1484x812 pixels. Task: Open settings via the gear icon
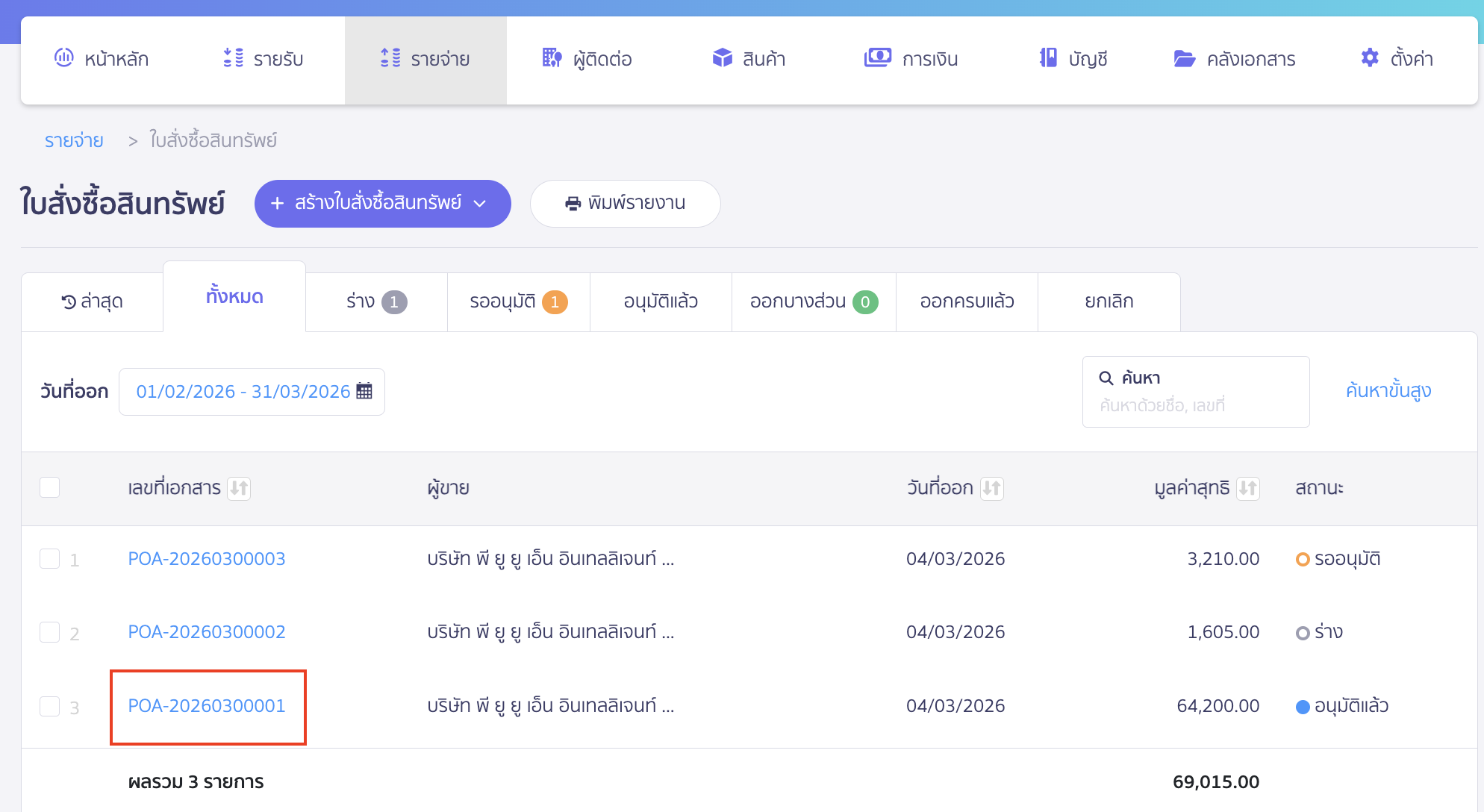(1370, 58)
